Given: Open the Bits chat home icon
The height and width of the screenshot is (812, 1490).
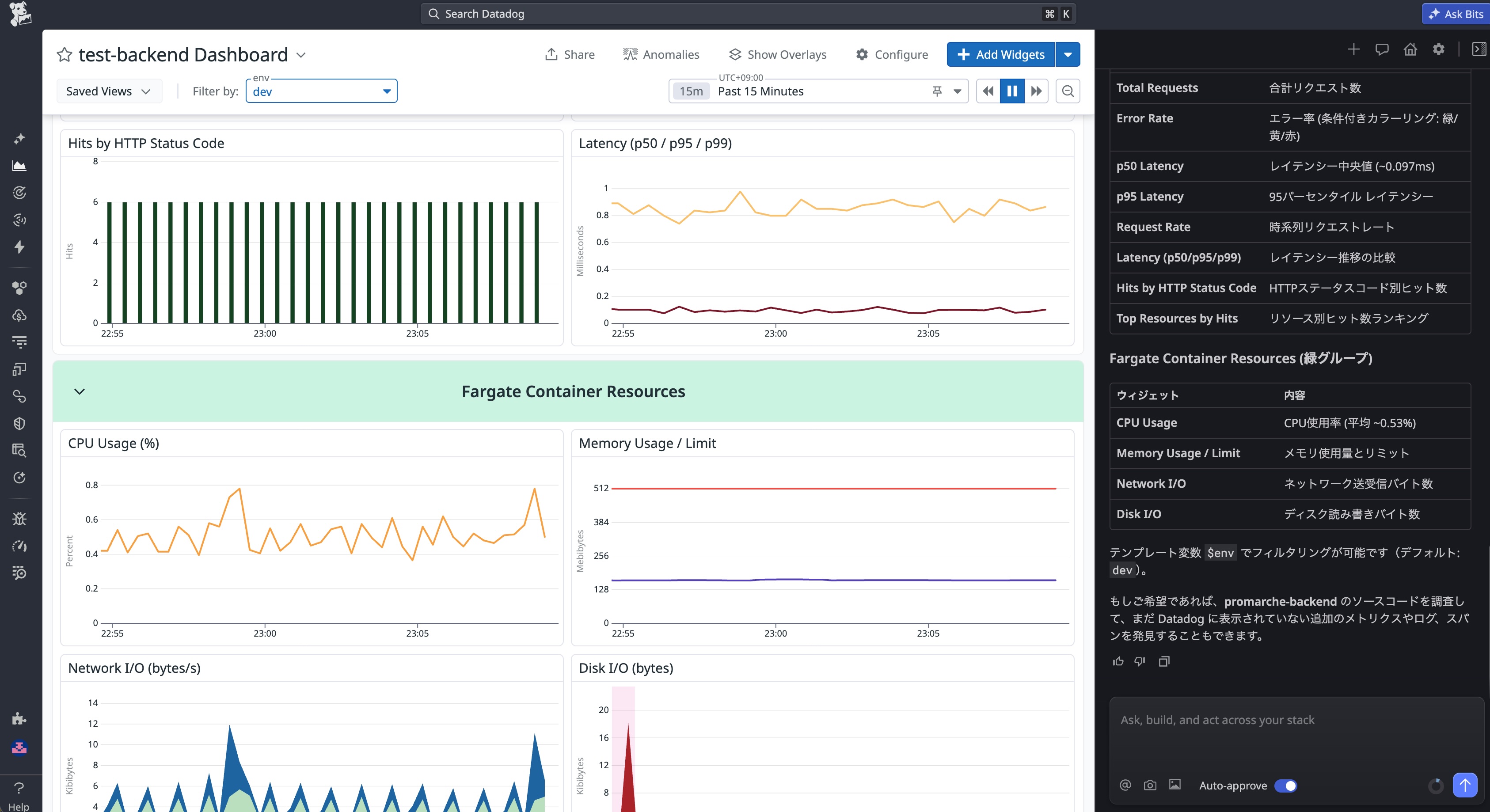Looking at the screenshot, I should pyautogui.click(x=1410, y=50).
